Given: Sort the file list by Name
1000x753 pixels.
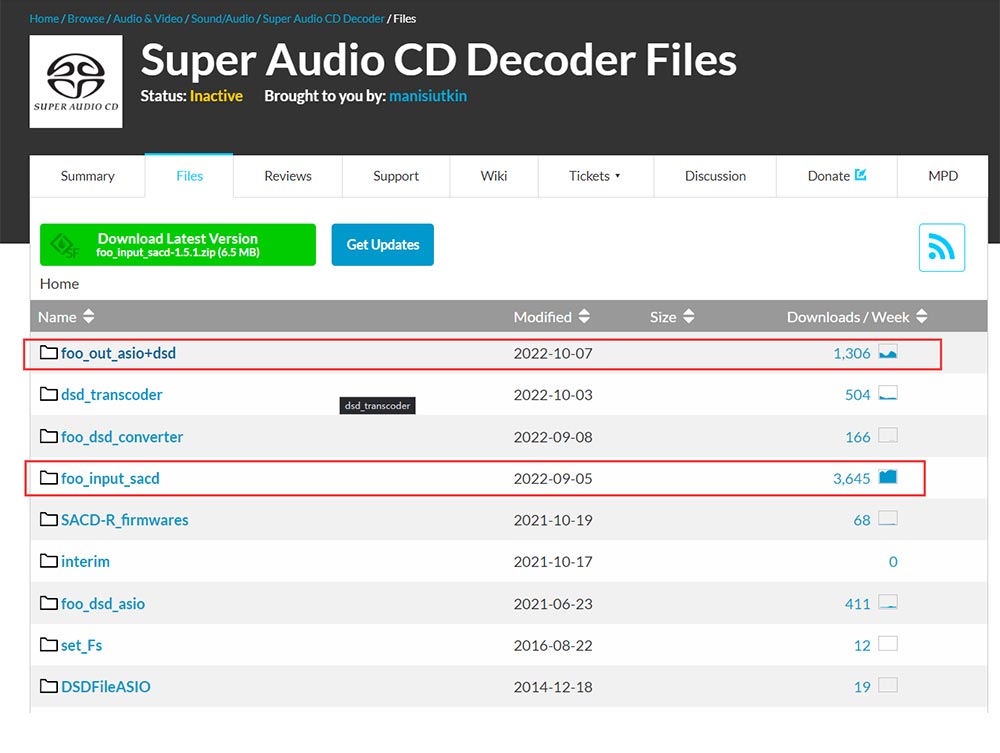Looking at the screenshot, I should coord(66,316).
